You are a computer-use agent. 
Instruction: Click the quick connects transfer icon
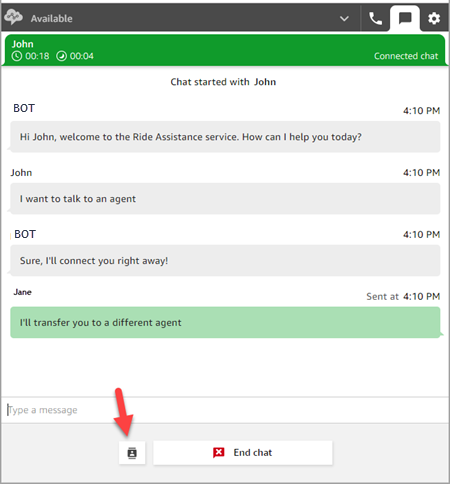(132, 453)
